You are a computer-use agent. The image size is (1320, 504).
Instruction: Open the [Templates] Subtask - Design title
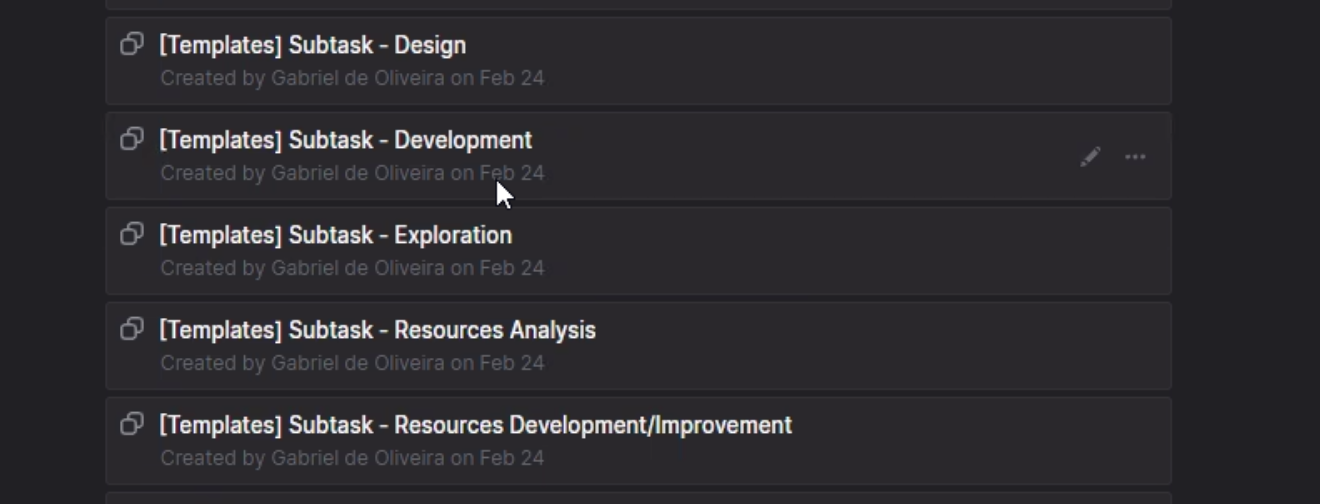coord(312,45)
